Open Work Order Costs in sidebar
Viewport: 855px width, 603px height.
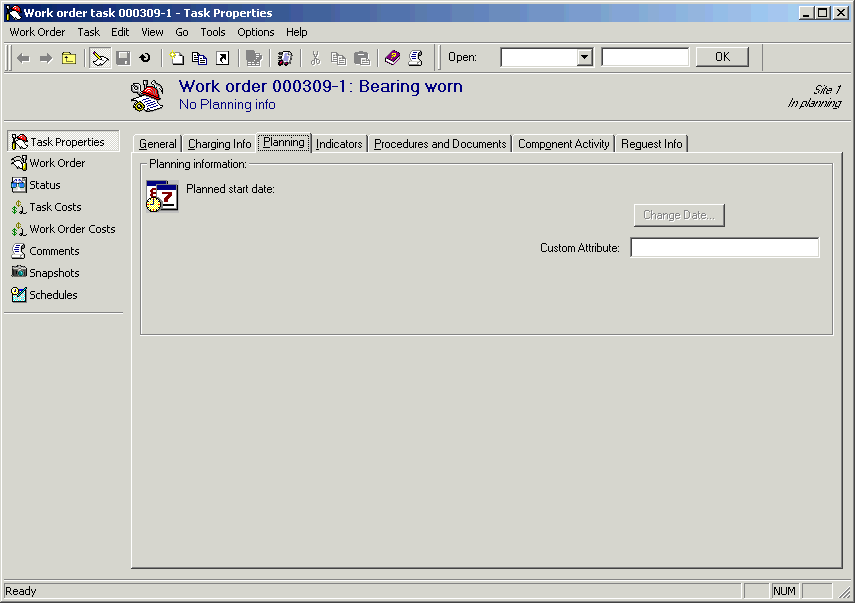click(63, 229)
